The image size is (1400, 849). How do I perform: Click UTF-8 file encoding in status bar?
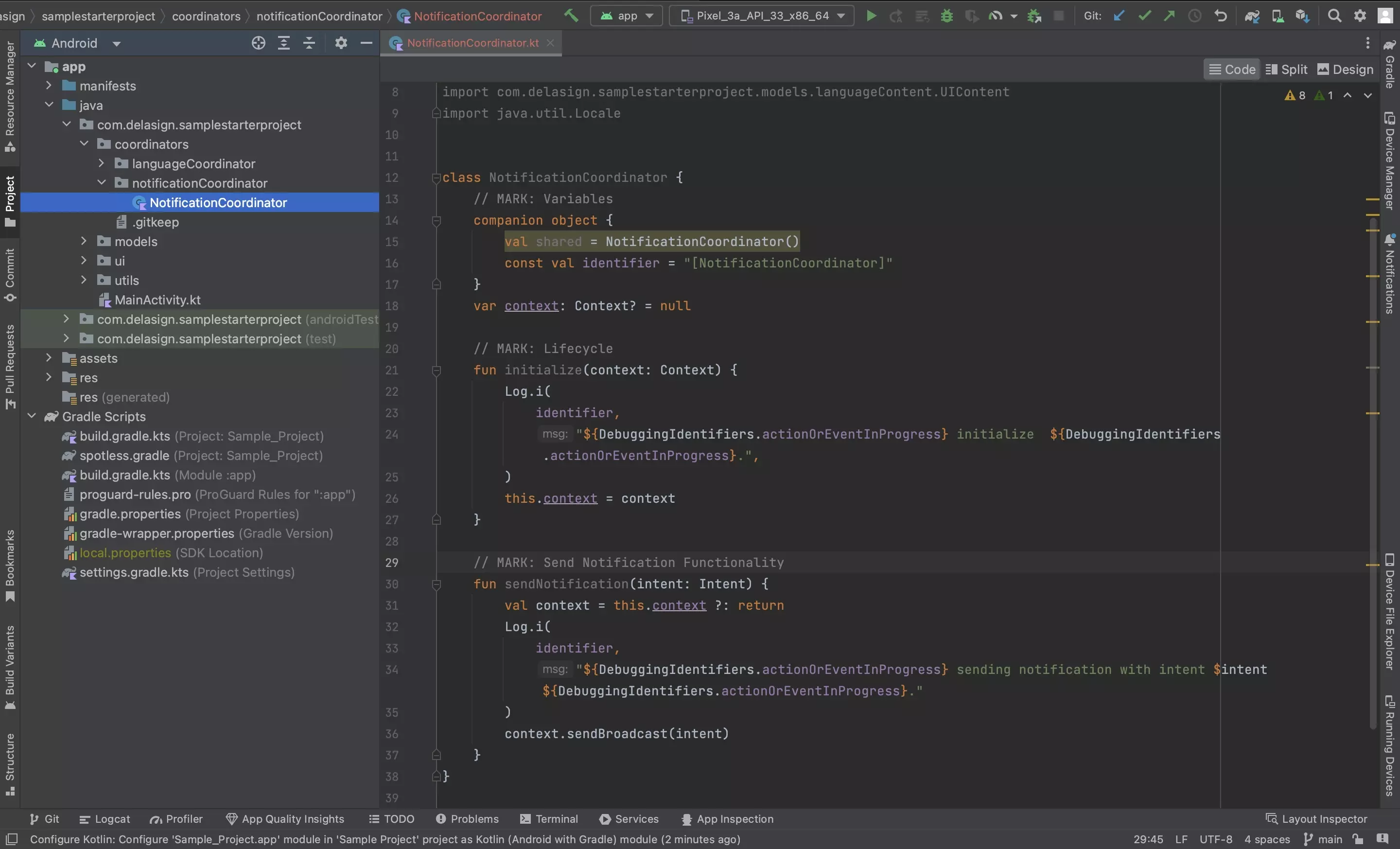pos(1216,839)
